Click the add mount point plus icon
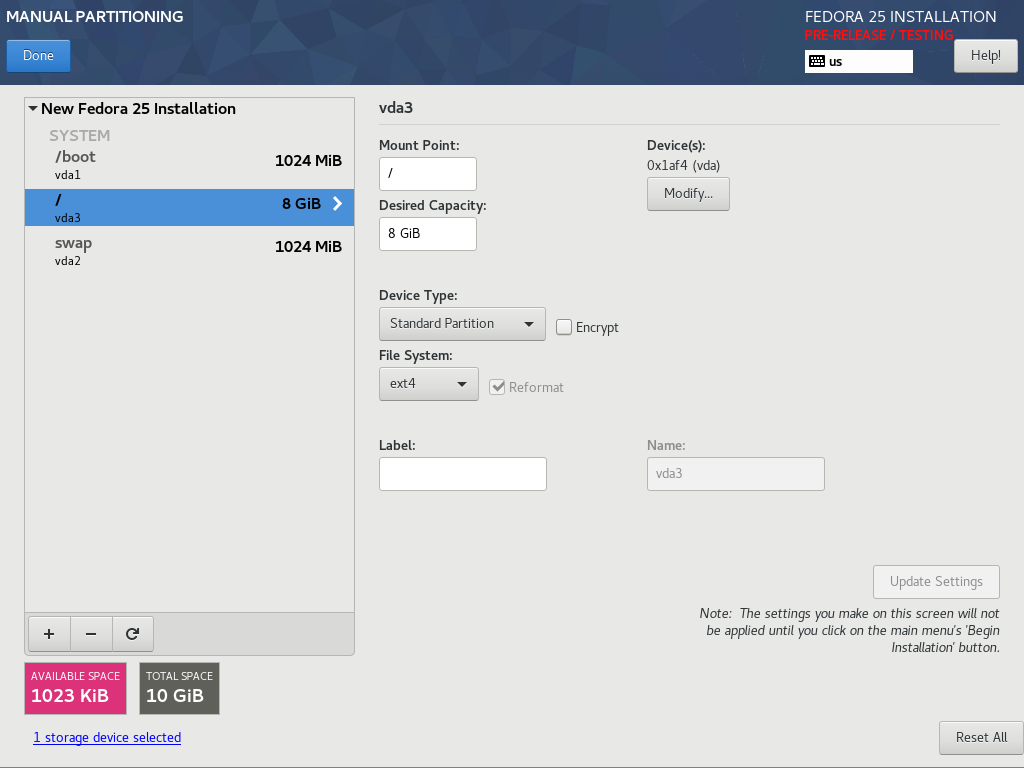1024x768 pixels. [49, 633]
